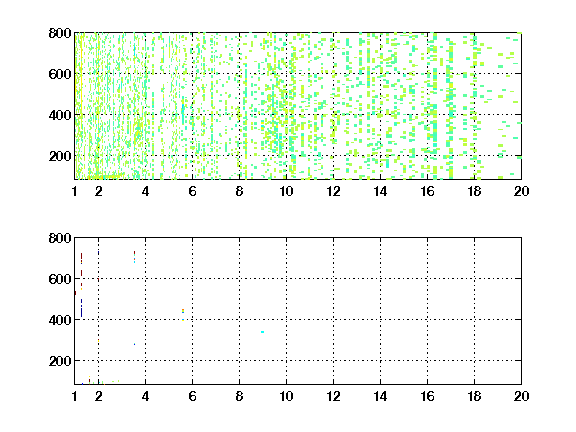This screenshot has height=432, width=576.
Task: Click the 800 y-axis label of the upper plot
Action: [x=60, y=33]
